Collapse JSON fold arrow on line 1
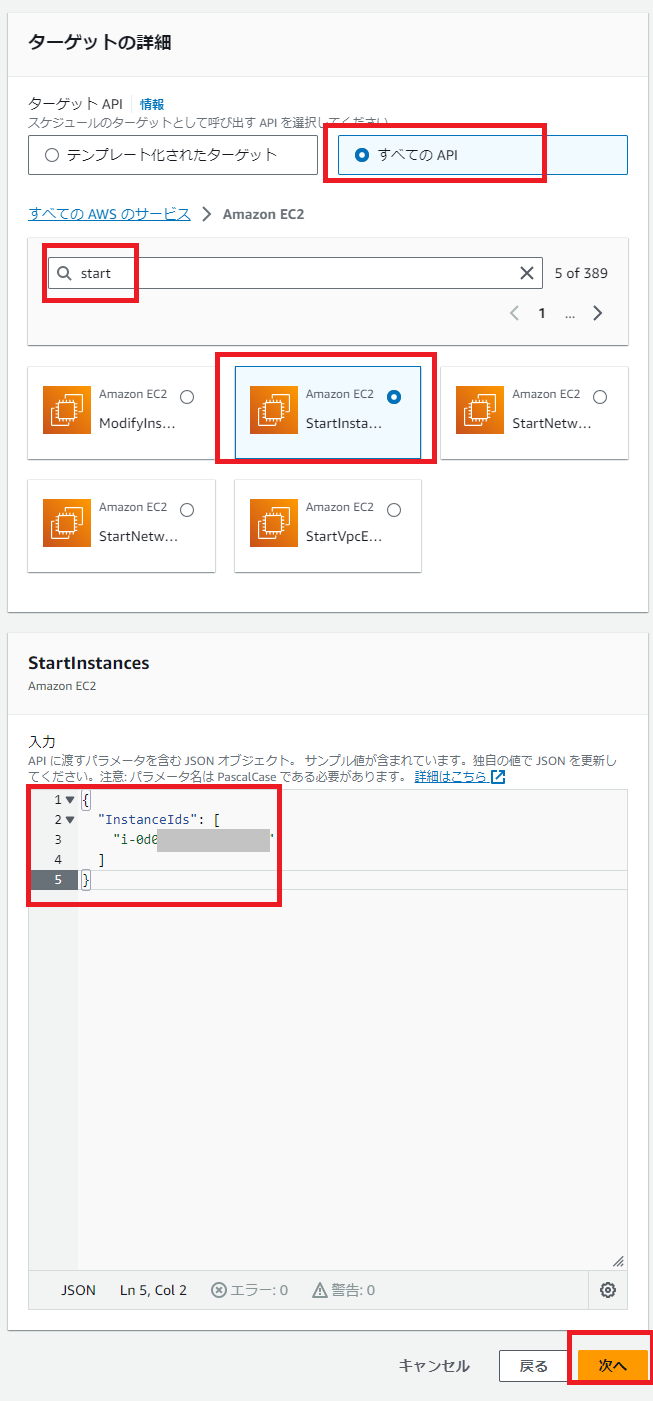653x1401 pixels. click(x=70, y=800)
